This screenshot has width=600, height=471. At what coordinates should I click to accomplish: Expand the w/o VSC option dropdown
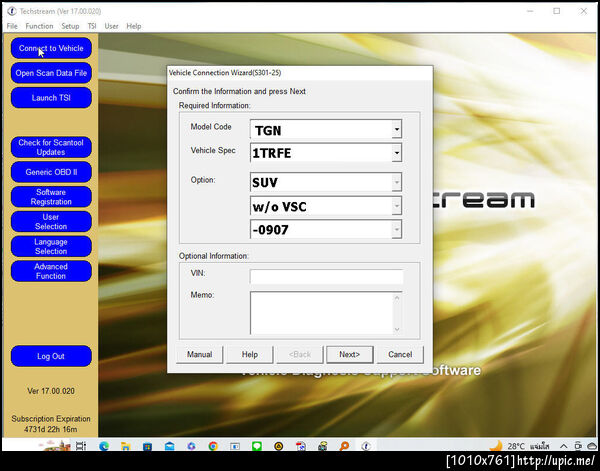tap(397, 206)
